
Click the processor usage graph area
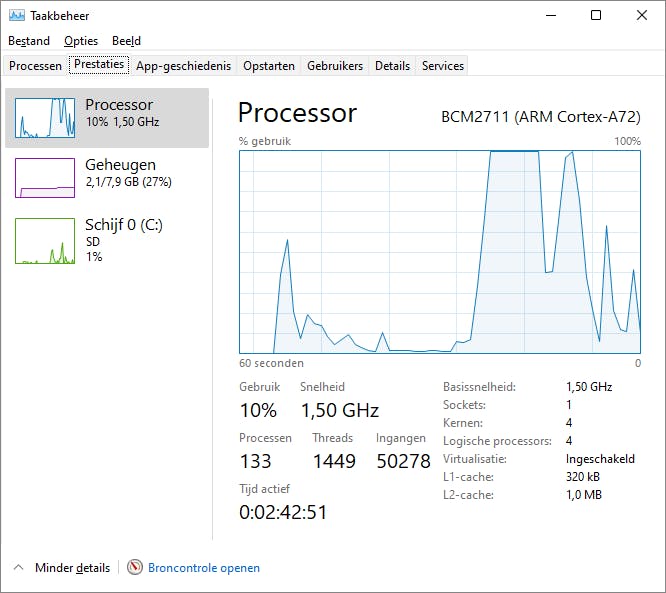coord(440,251)
